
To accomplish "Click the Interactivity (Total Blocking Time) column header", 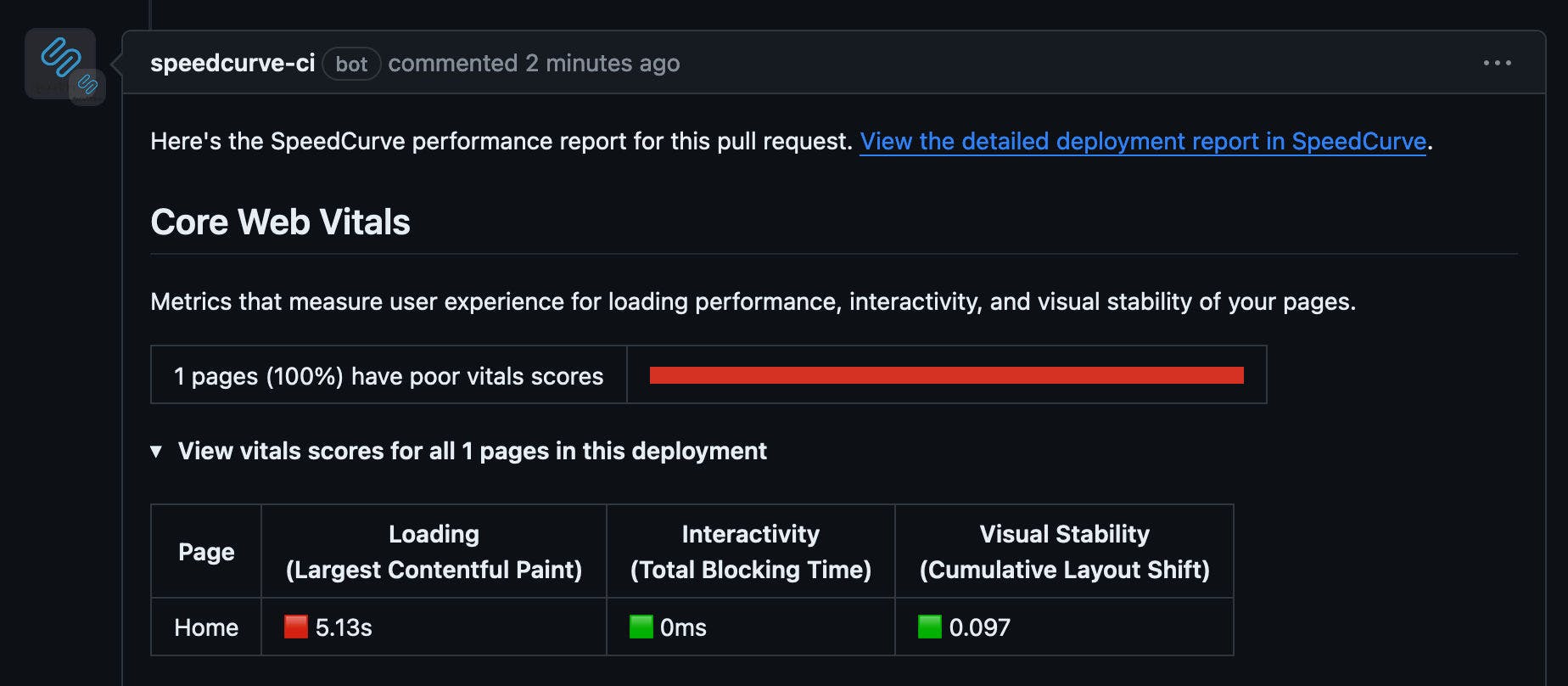I will point(750,552).
